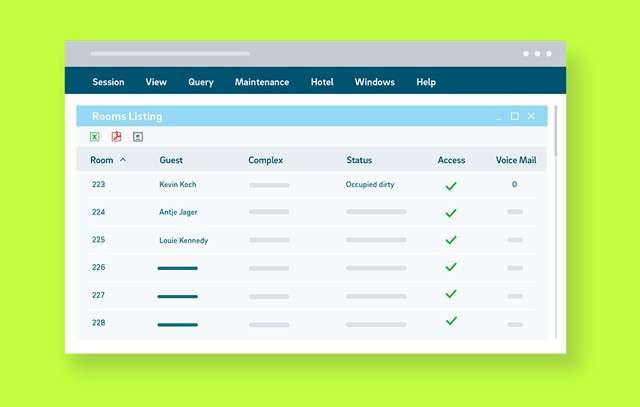Open the Maintenance menu

262,82
